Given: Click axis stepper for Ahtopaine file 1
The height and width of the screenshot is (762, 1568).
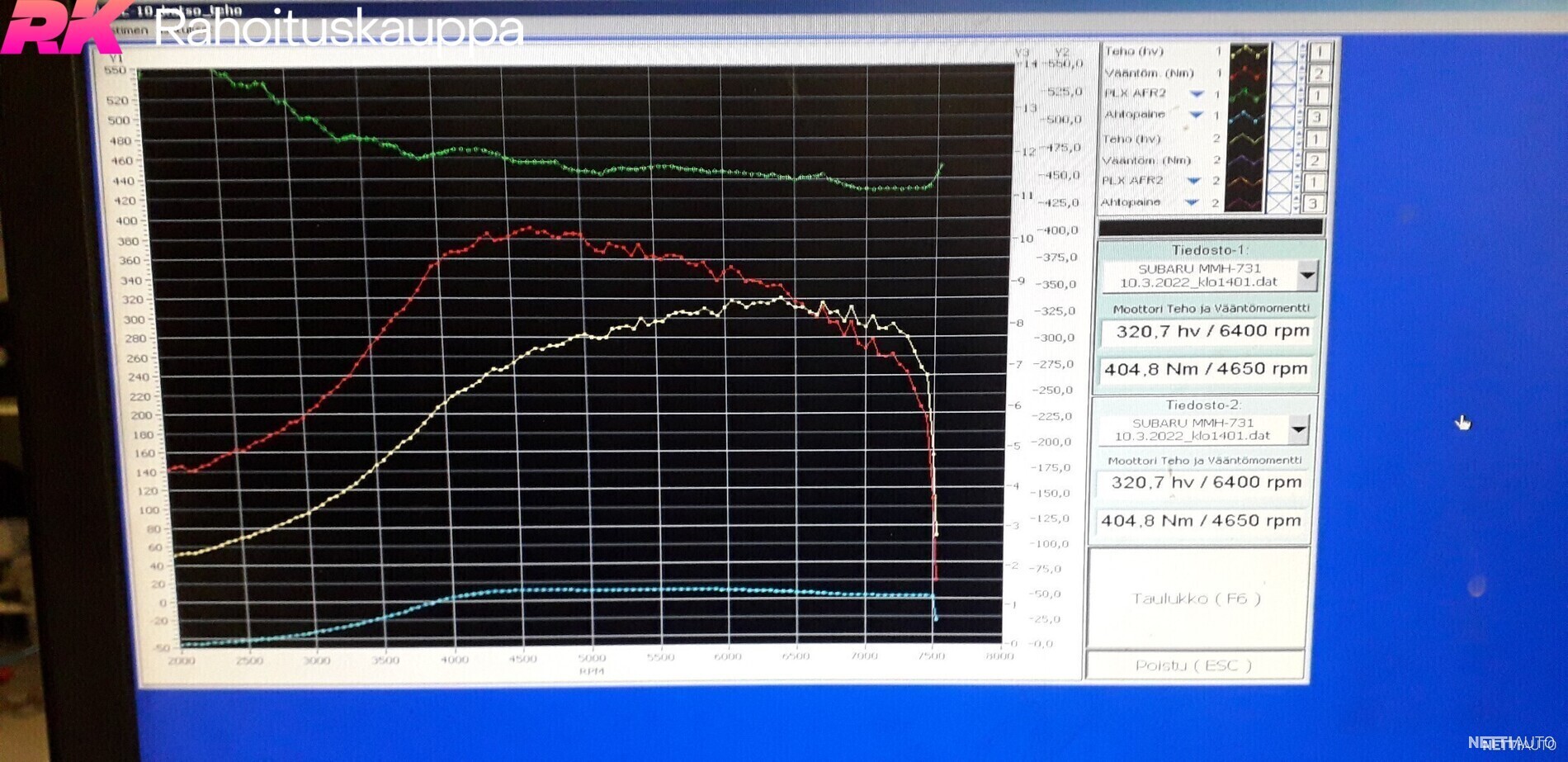Looking at the screenshot, I should 1301,117.
